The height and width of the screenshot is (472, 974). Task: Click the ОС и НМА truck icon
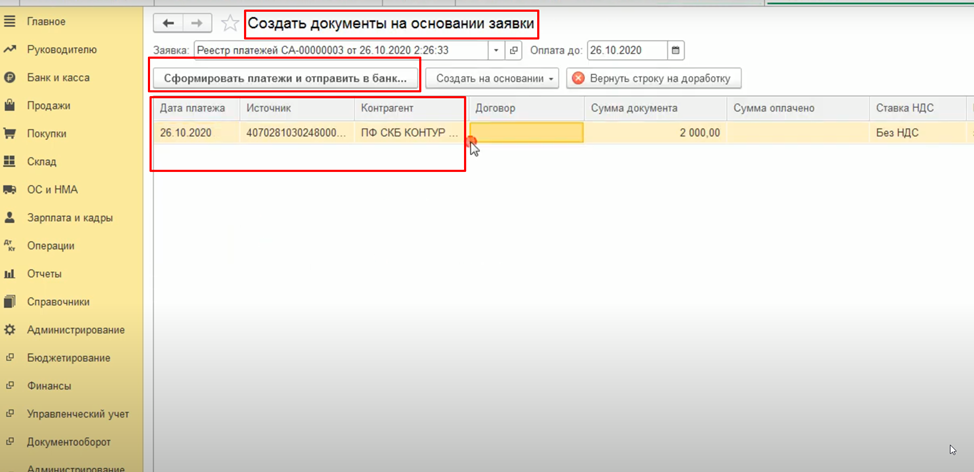pos(9,189)
